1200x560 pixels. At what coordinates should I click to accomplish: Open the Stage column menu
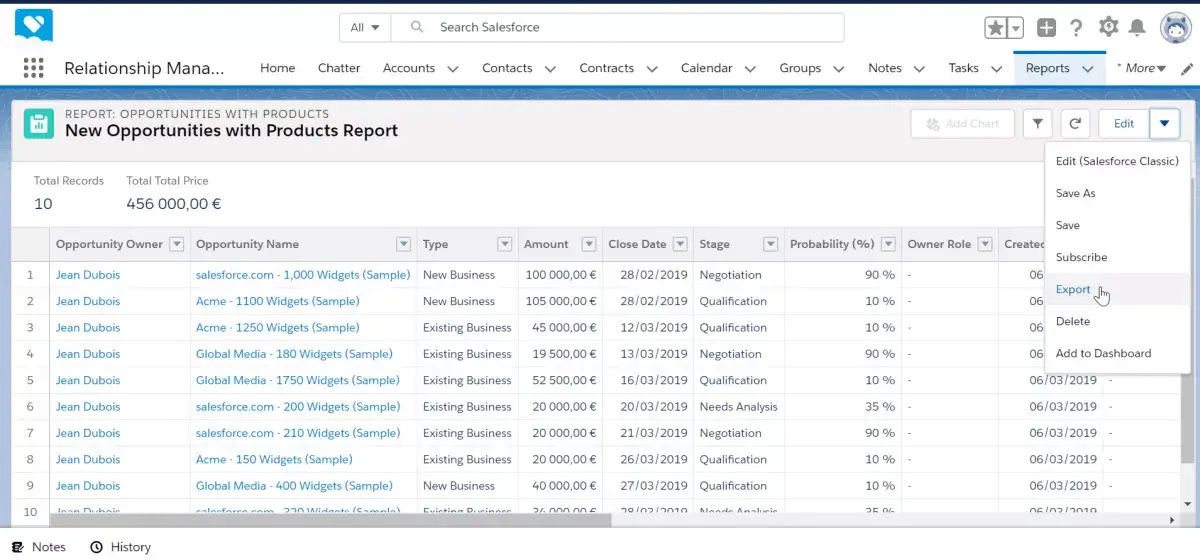coord(771,244)
